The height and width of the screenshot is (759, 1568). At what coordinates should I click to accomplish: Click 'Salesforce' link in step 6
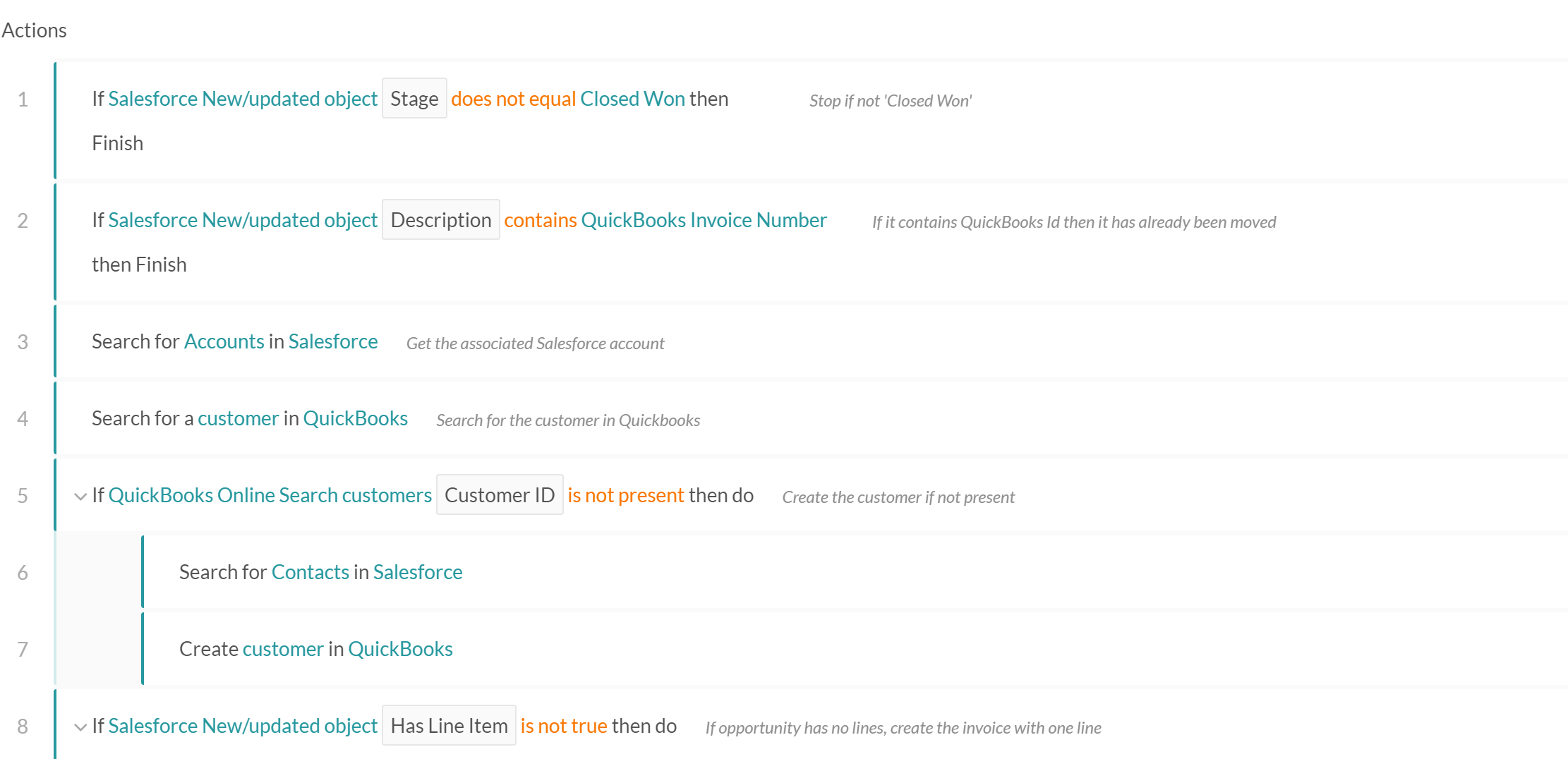coord(418,573)
